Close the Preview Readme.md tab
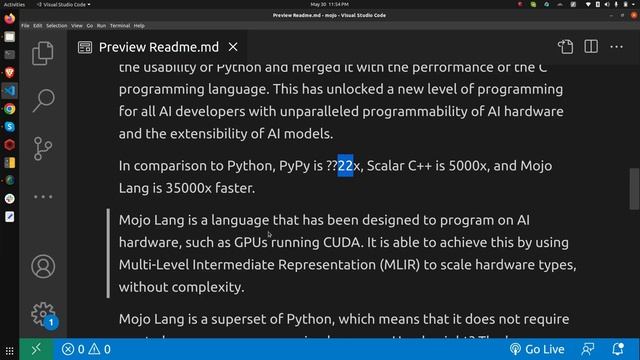 233,47
